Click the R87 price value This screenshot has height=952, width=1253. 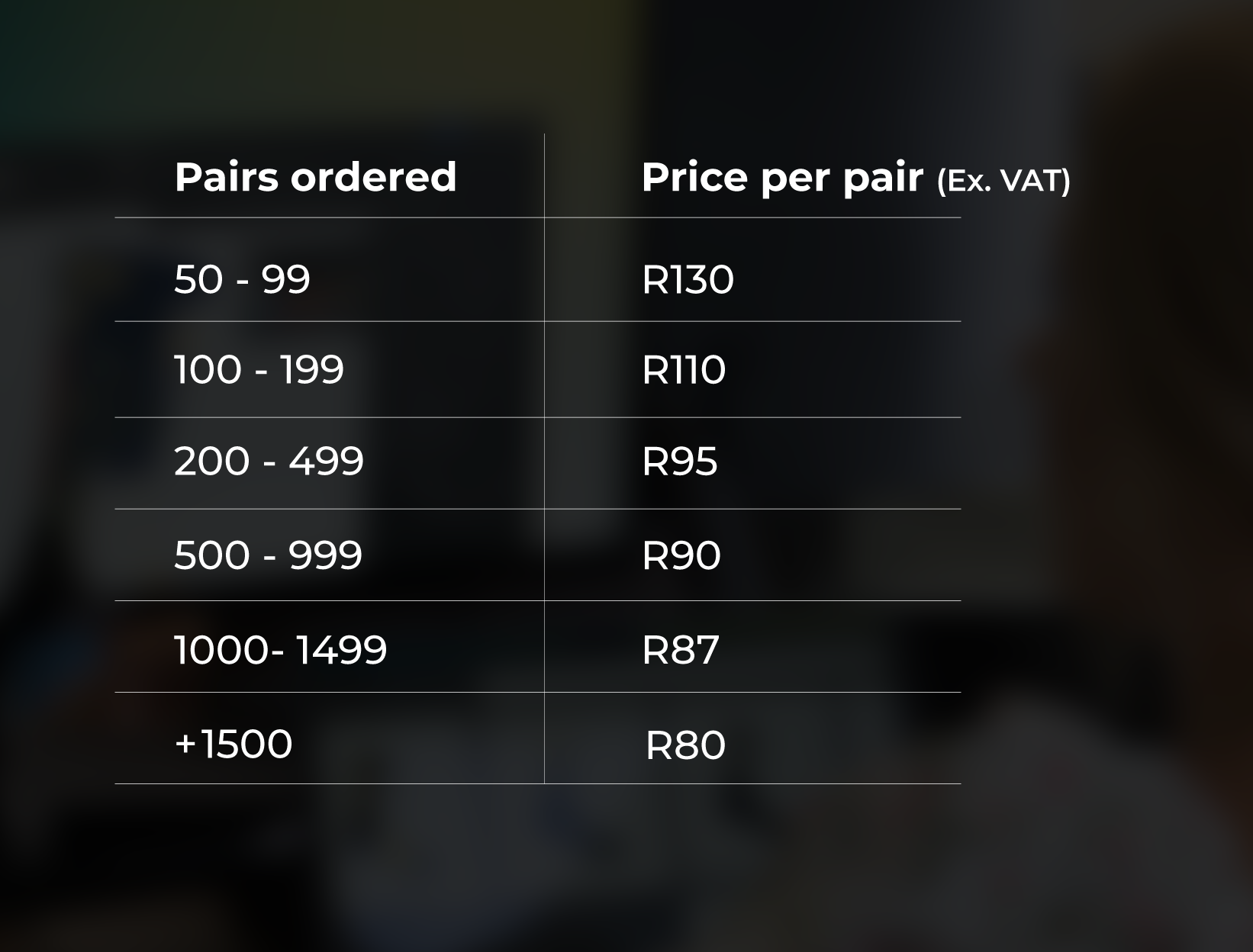pyautogui.click(x=681, y=650)
